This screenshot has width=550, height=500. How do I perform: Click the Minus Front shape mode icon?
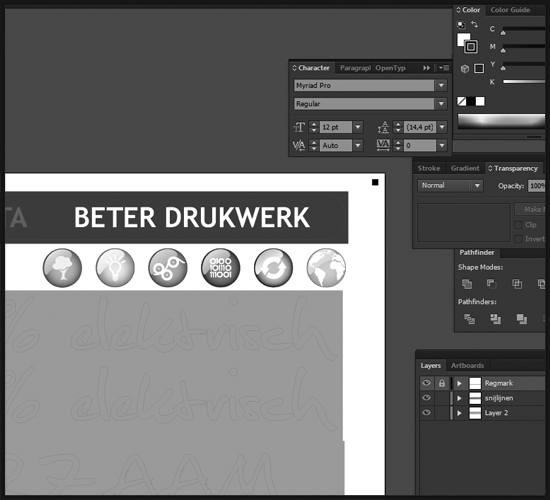[x=491, y=284]
